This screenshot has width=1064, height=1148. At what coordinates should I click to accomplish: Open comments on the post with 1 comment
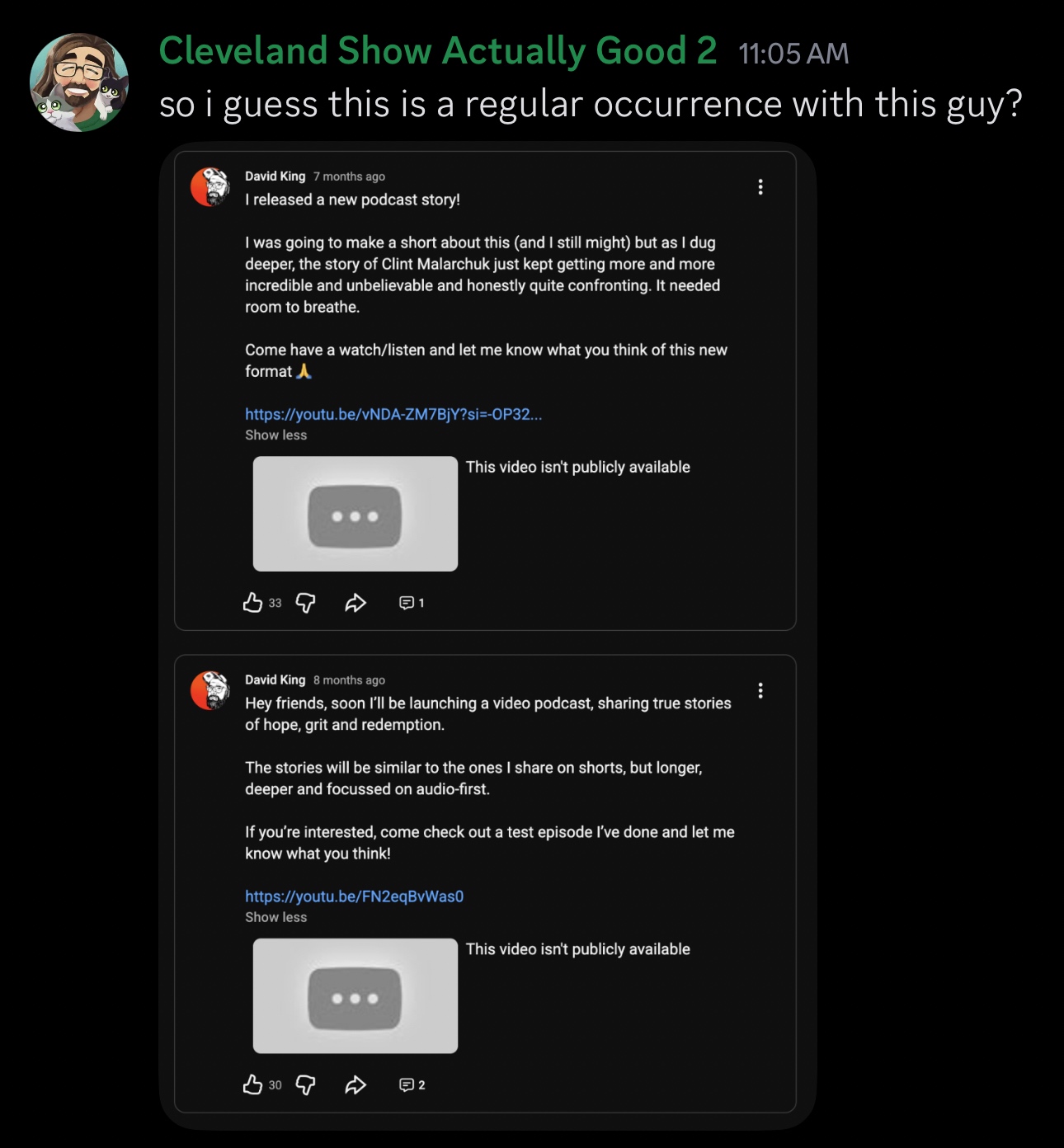coord(412,603)
